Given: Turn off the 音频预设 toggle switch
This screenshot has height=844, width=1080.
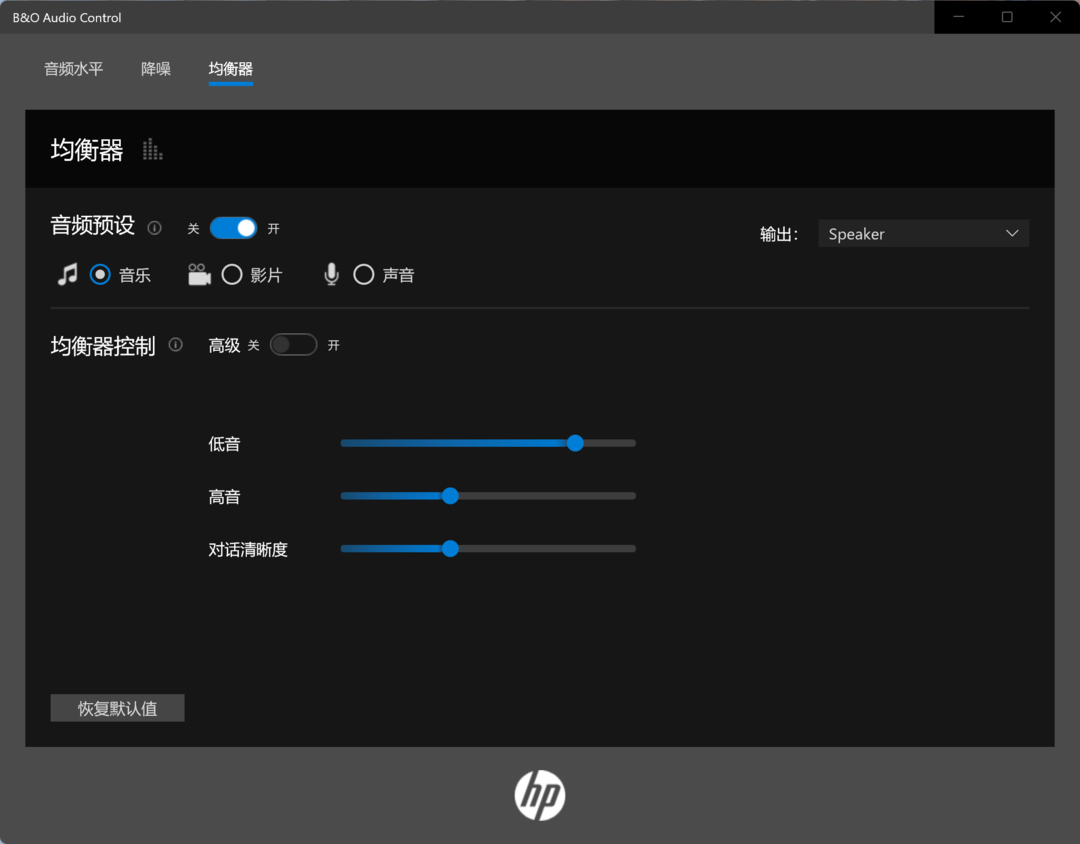Looking at the screenshot, I should [233, 228].
